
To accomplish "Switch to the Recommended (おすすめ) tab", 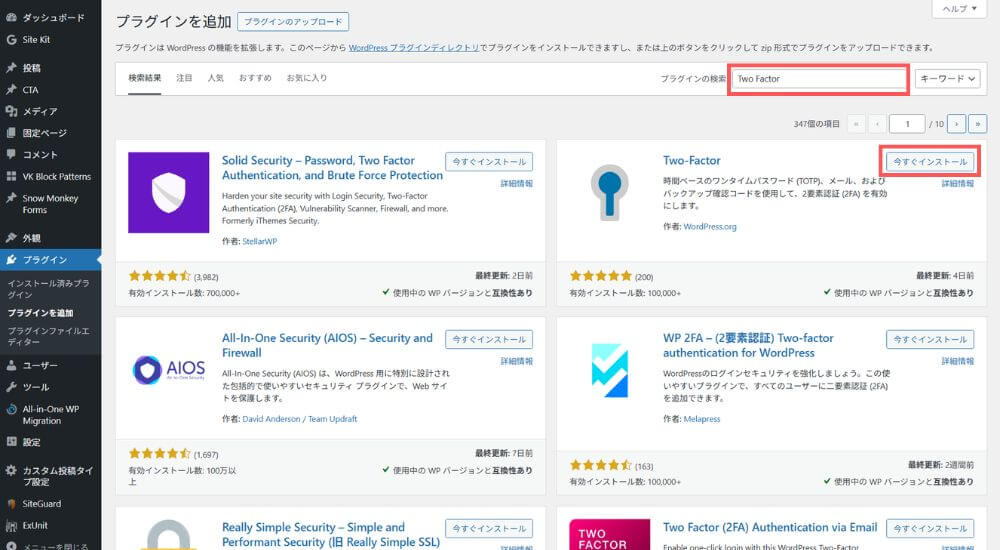I will (254, 78).
